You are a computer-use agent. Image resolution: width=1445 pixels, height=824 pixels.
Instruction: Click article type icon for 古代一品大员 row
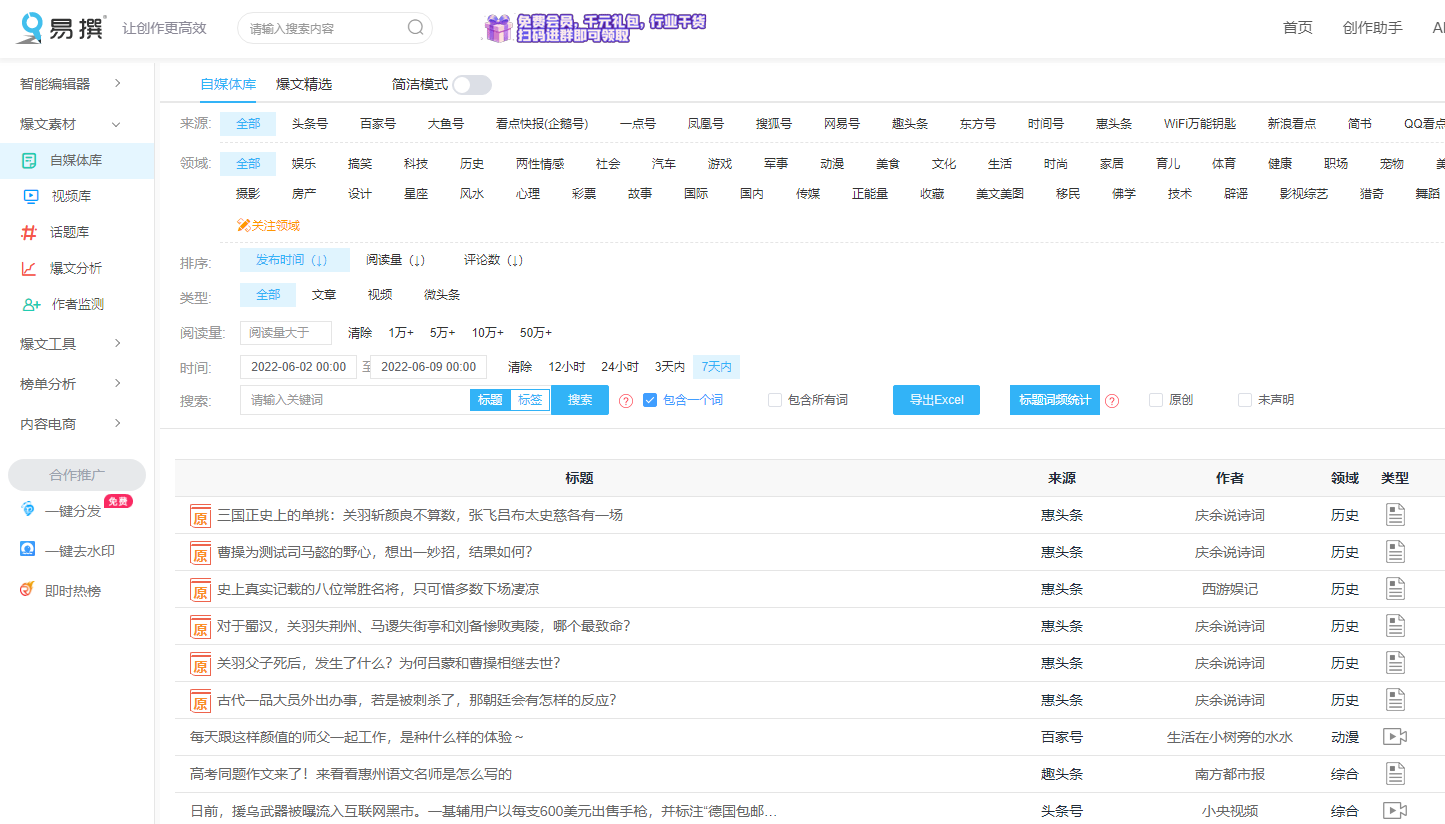tap(1395, 700)
